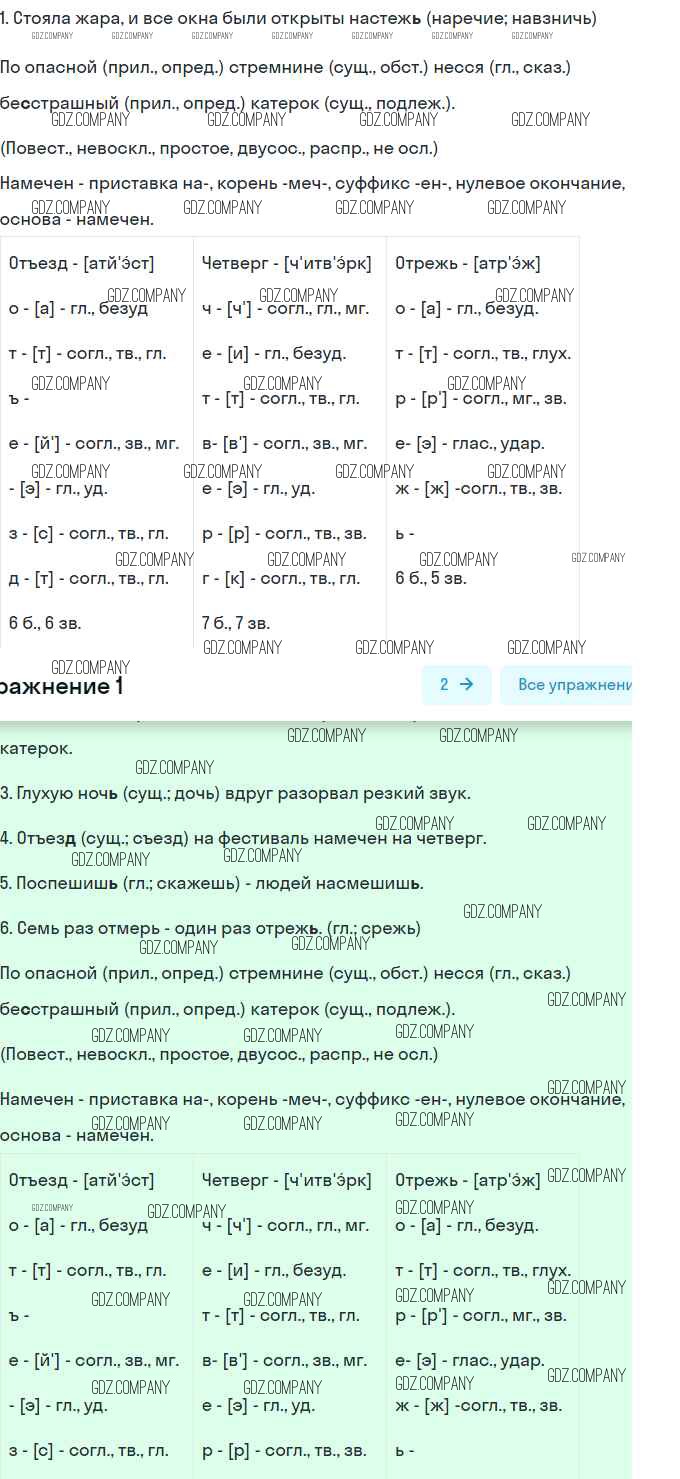Click the right arrow icon beside number 2
This screenshot has width=680, height=1479.
466,685
